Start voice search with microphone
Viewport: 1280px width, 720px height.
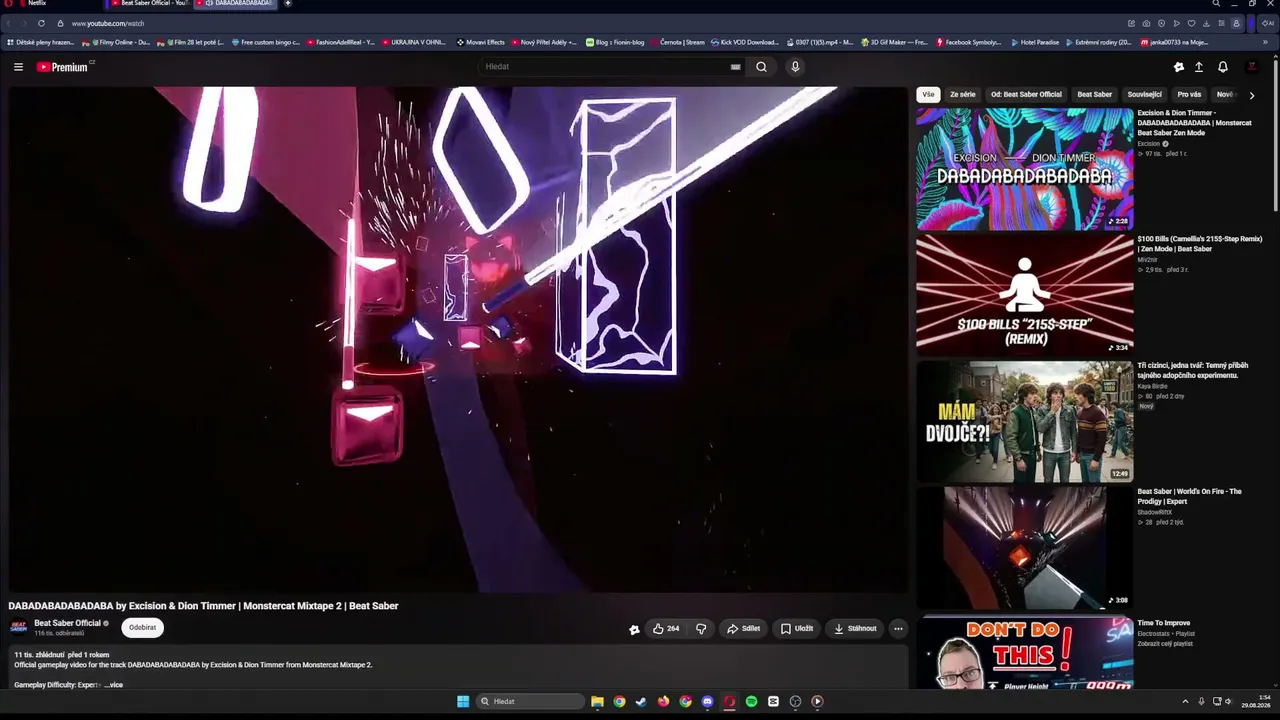coord(795,67)
